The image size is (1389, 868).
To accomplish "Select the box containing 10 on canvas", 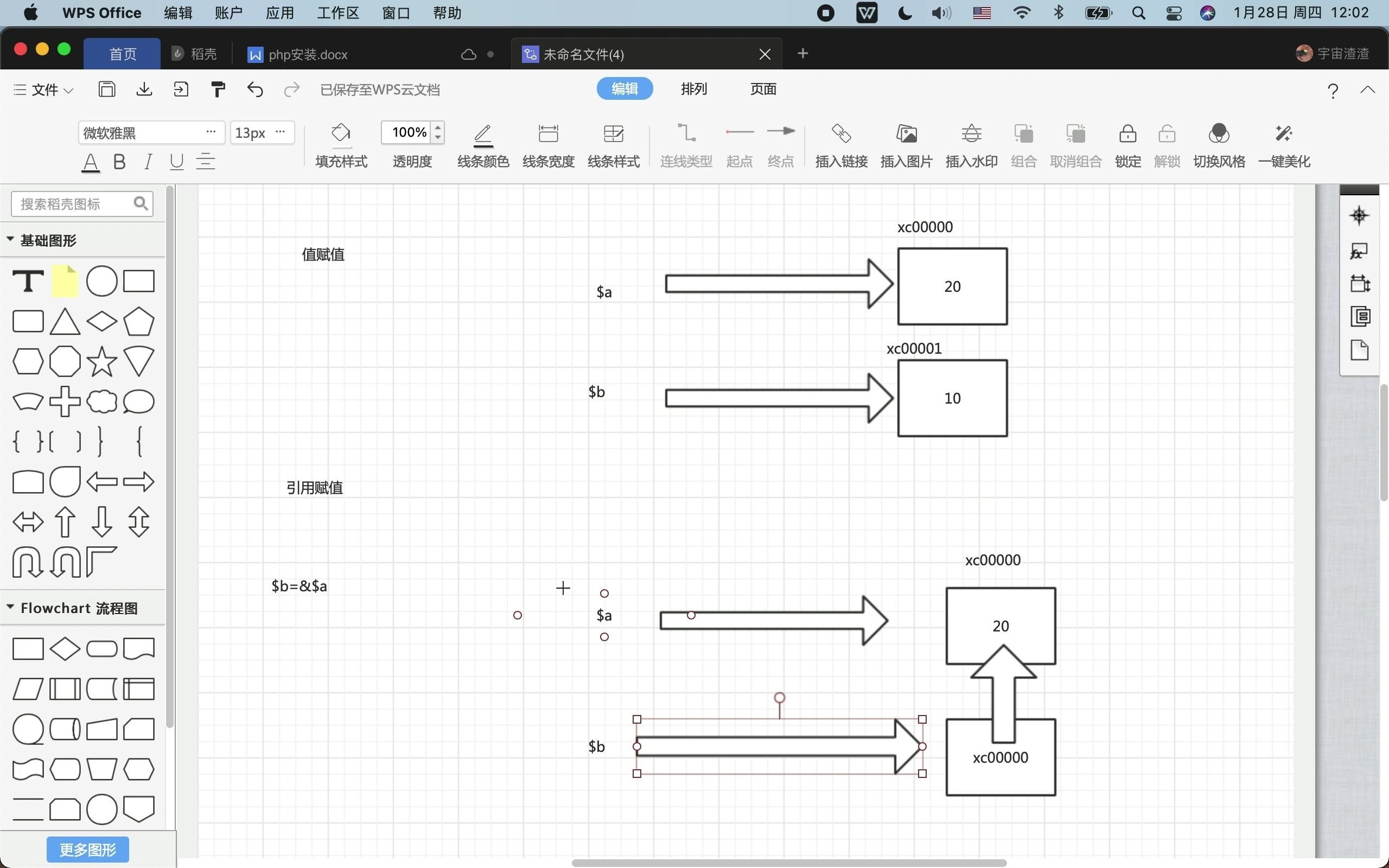I will (x=952, y=398).
